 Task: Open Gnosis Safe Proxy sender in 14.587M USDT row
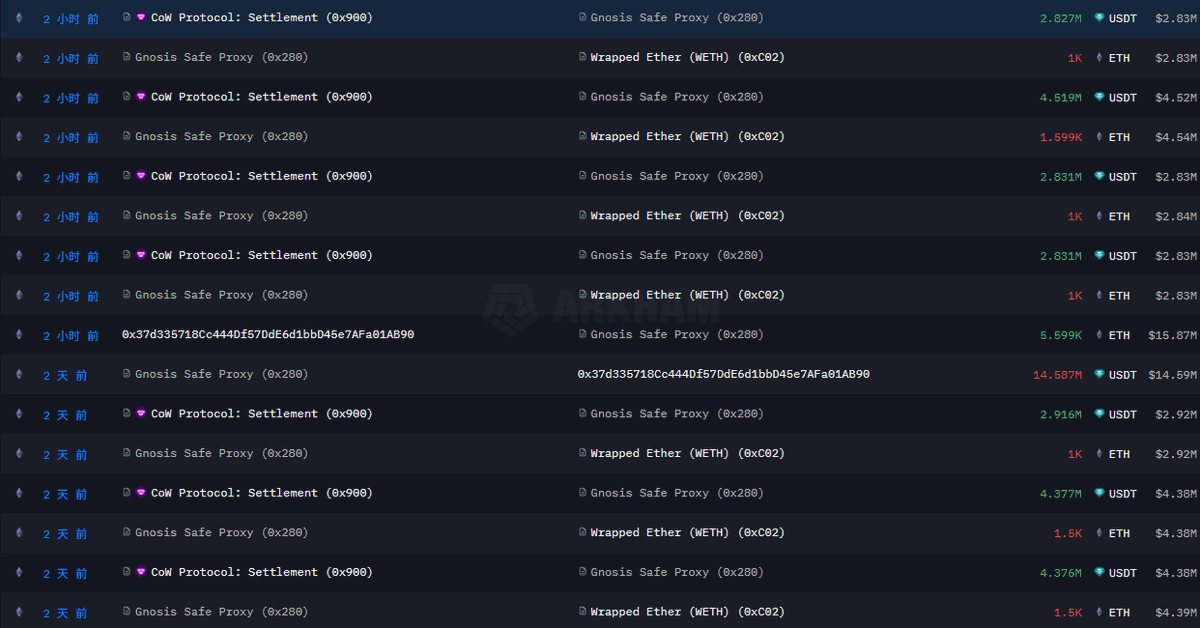click(x=222, y=374)
